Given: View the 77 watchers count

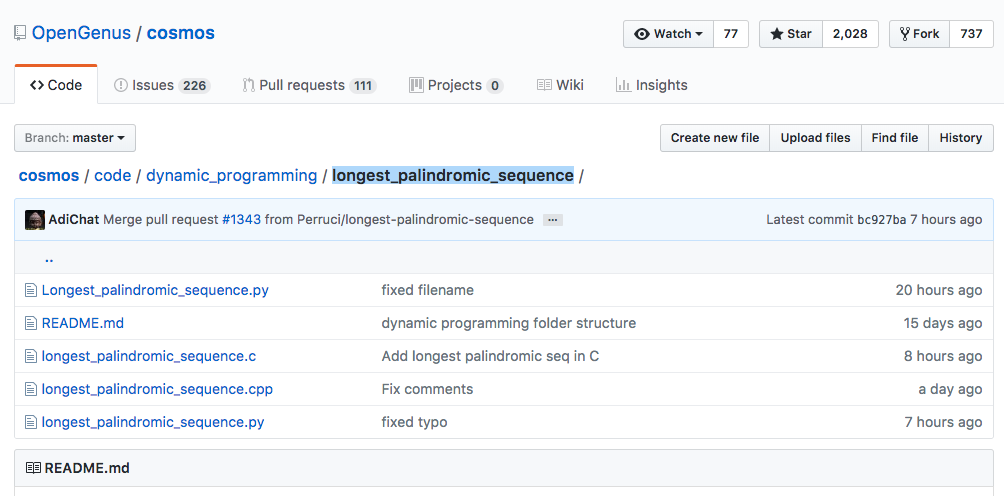Looking at the screenshot, I should (x=731, y=34).
